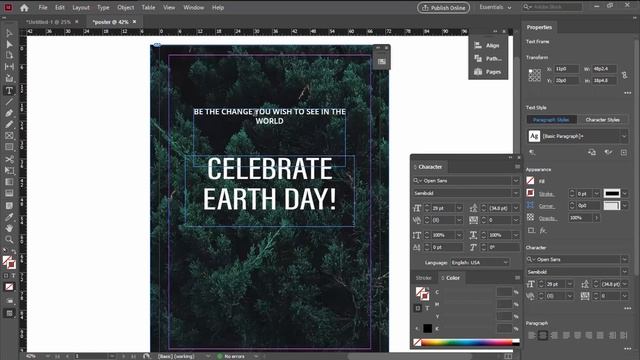
Task: Click the Publish Online button
Action: [x=443, y=8]
